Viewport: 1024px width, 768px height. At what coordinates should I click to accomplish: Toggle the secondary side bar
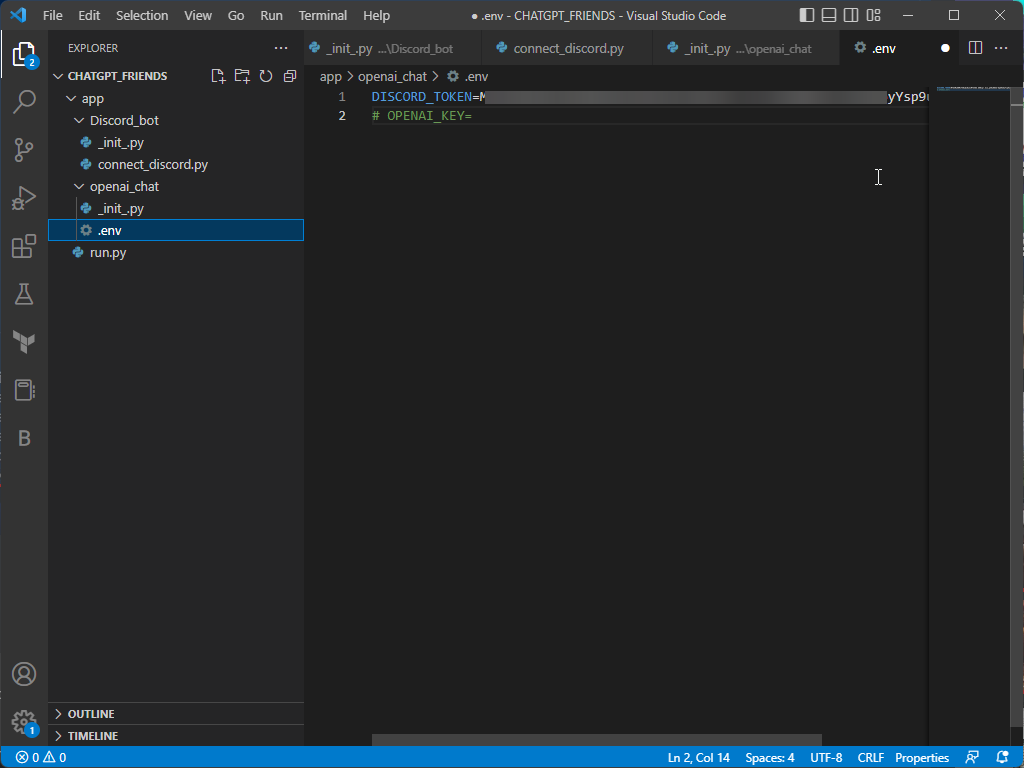point(851,15)
